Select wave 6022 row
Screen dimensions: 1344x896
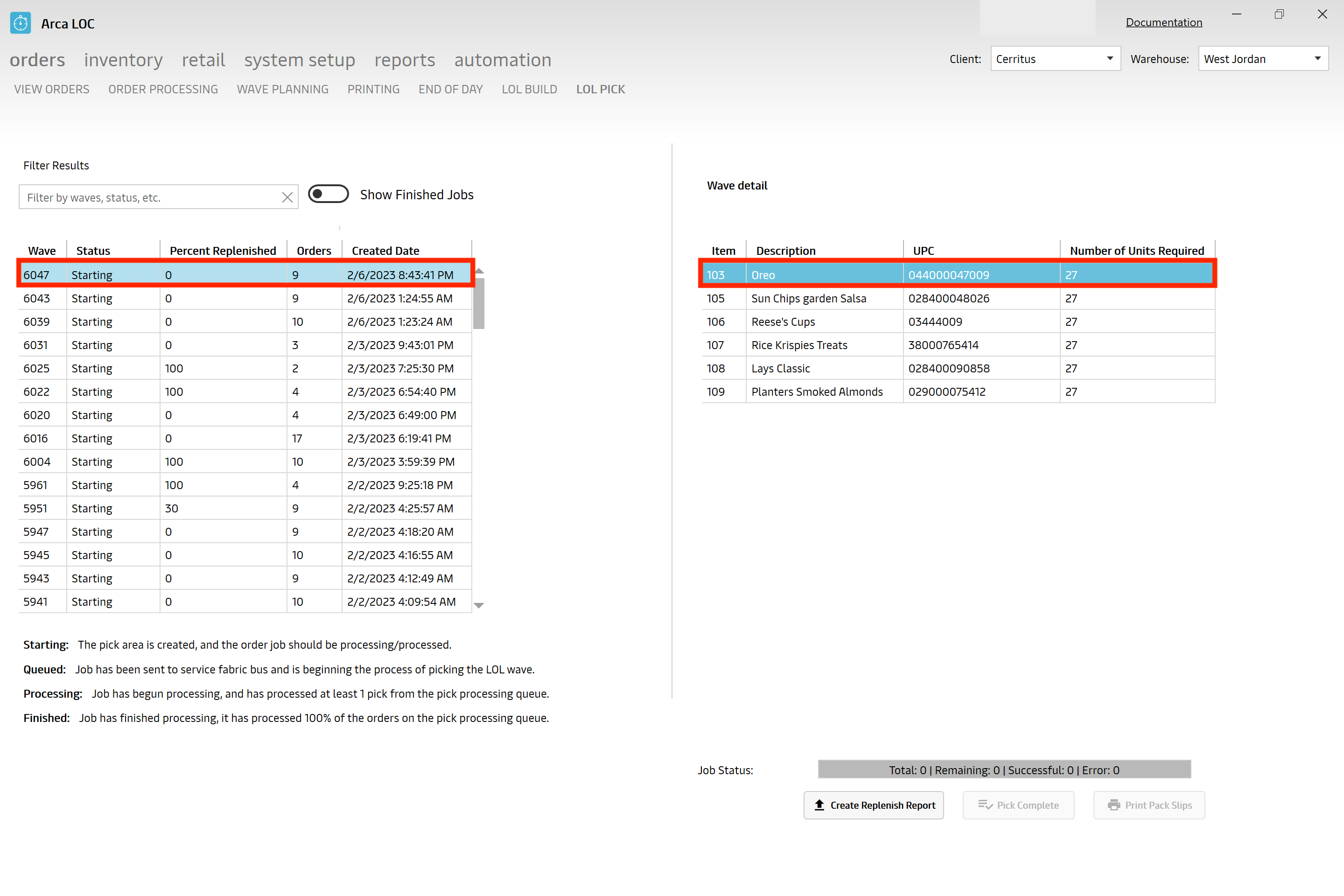(x=245, y=392)
